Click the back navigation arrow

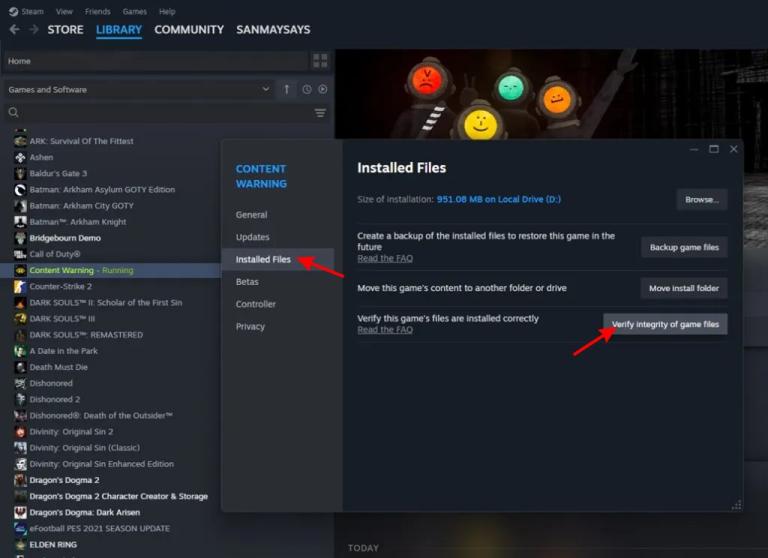14,30
